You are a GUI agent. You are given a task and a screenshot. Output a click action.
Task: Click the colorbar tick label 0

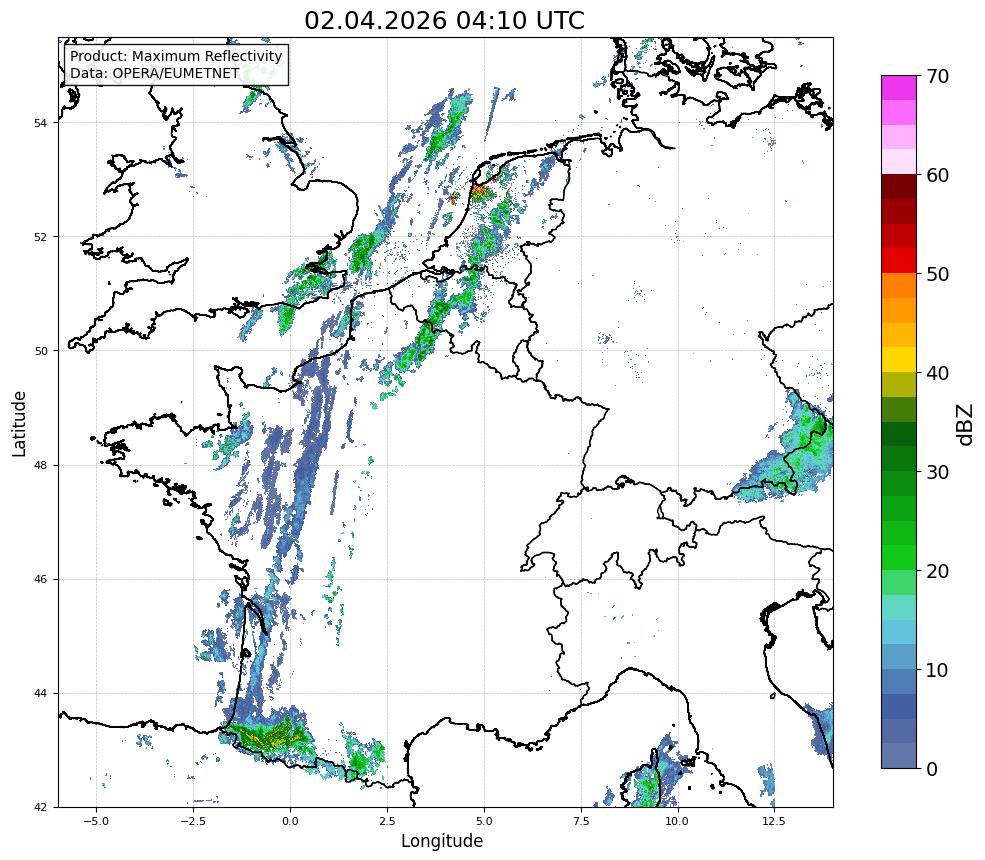(x=932, y=769)
